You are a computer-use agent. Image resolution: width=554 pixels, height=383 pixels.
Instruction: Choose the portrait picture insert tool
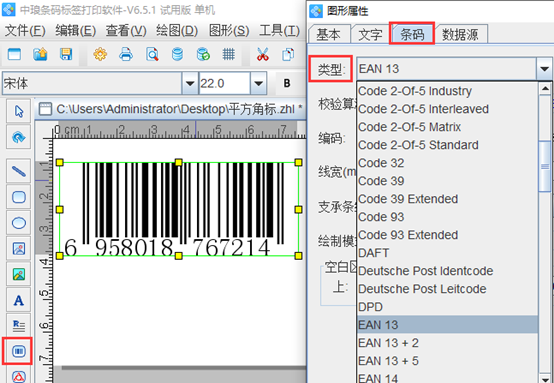(x=19, y=249)
